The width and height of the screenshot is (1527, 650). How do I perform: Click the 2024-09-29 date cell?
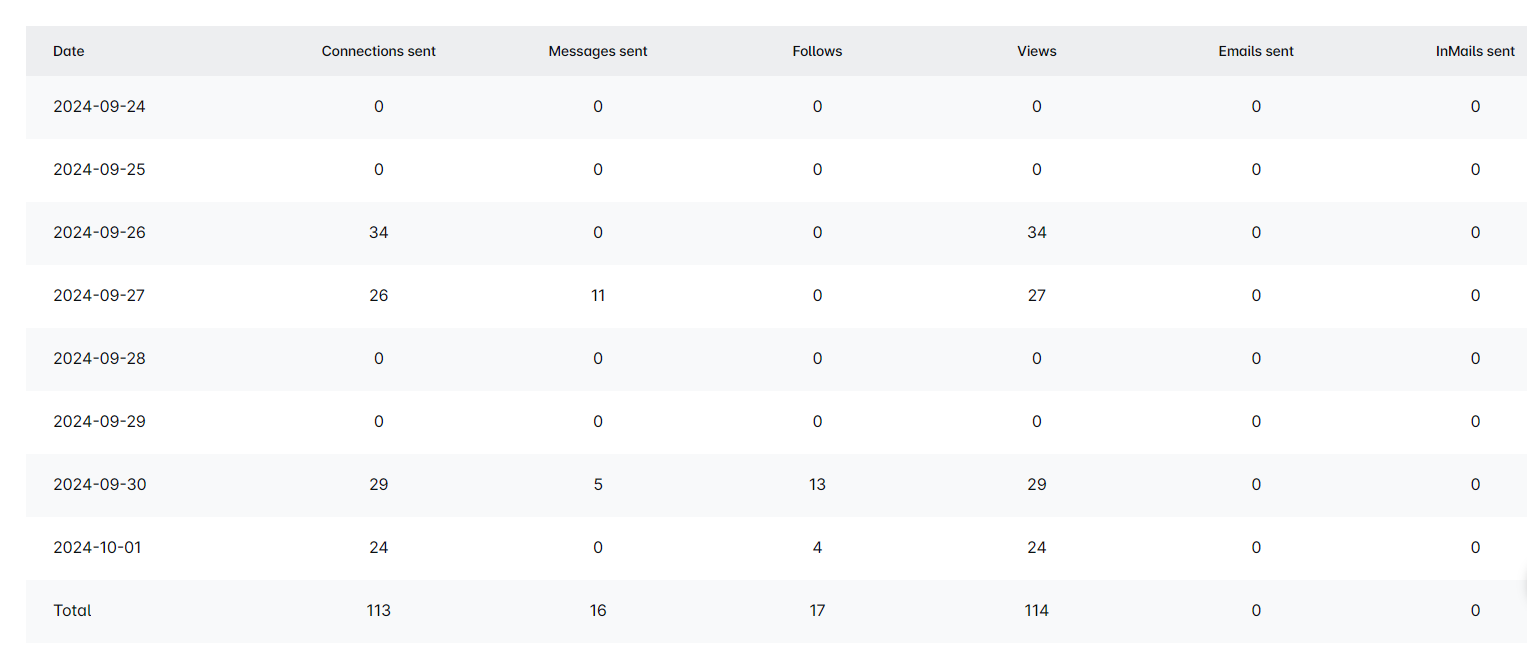(99, 421)
